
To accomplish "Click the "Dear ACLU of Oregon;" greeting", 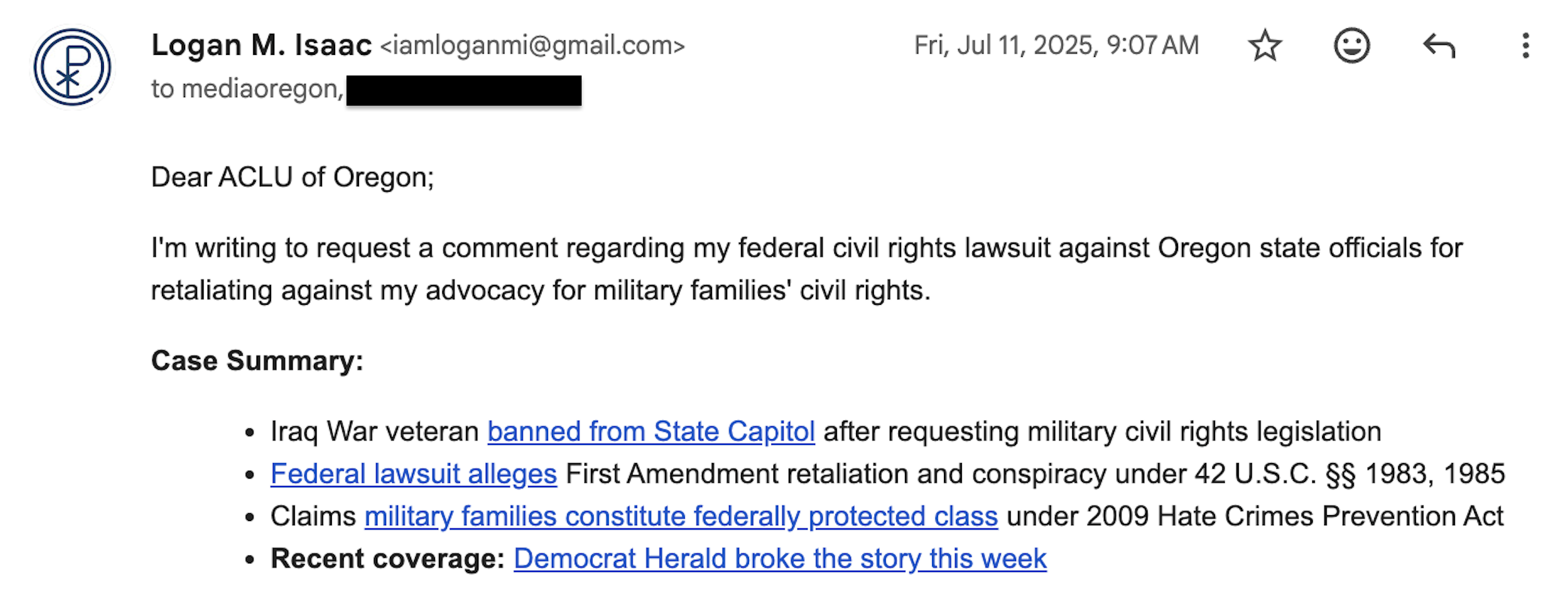I will pos(292,177).
